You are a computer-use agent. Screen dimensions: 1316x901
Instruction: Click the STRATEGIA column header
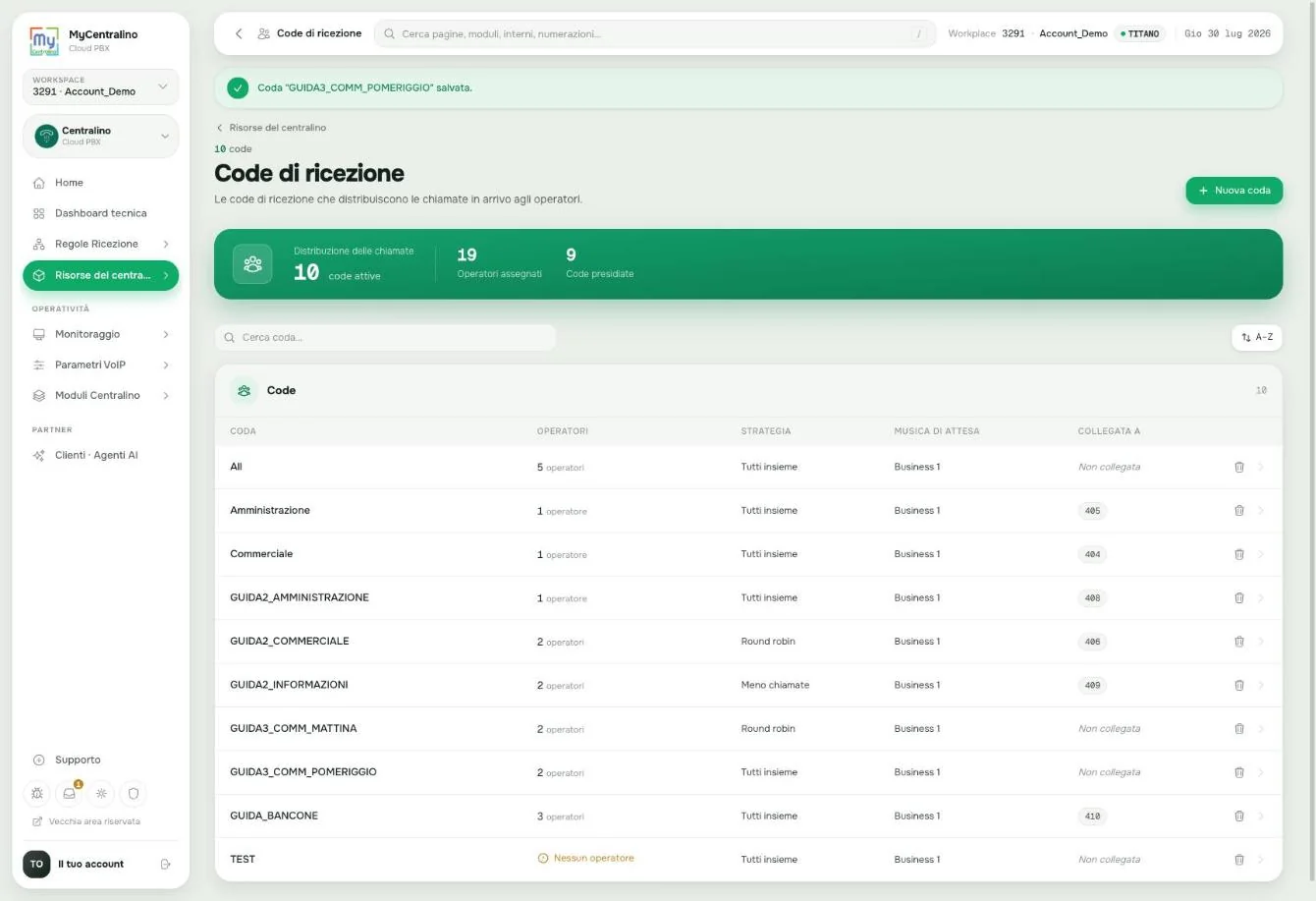766,431
